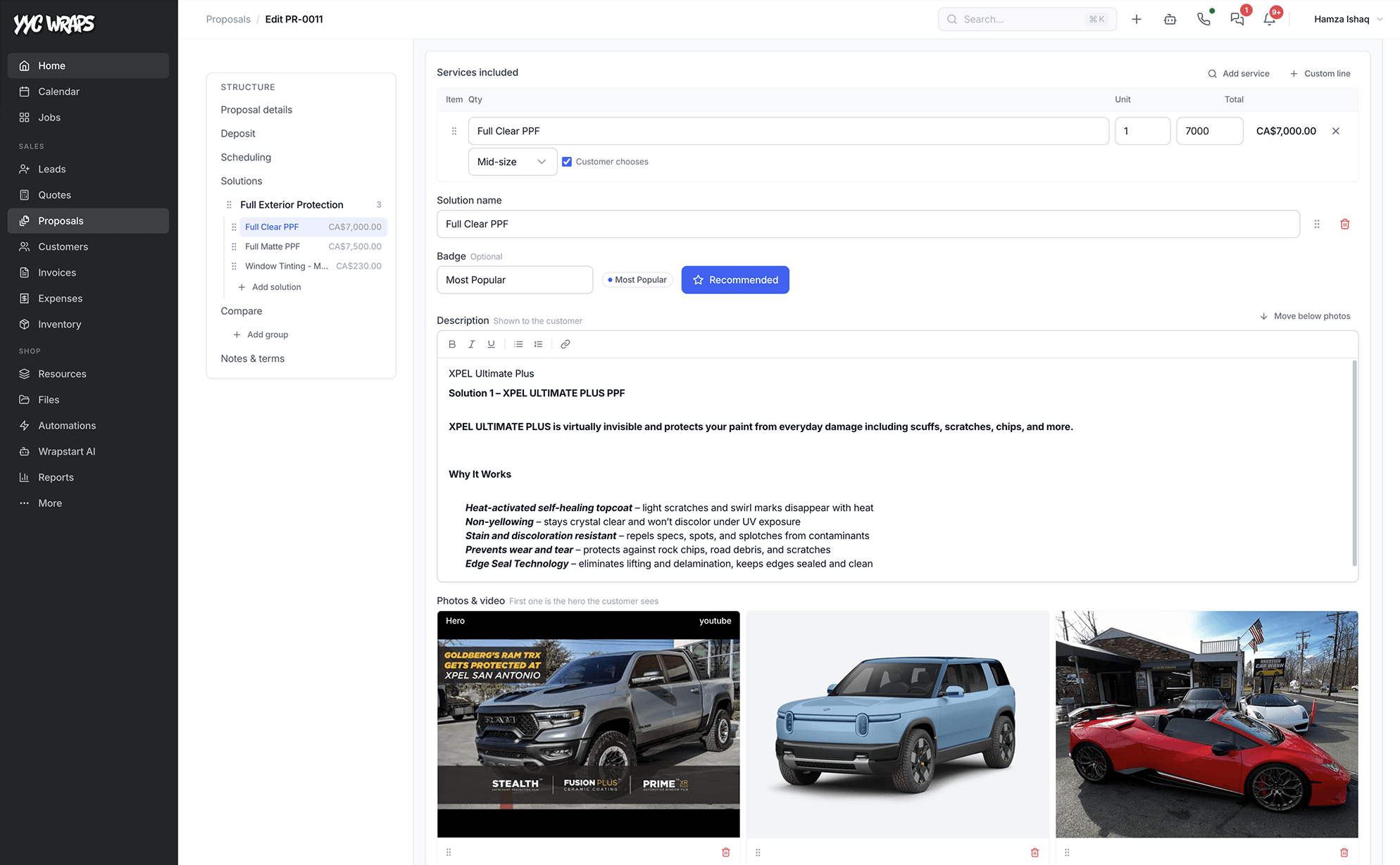Open Quotes in the sidebar

(88, 195)
